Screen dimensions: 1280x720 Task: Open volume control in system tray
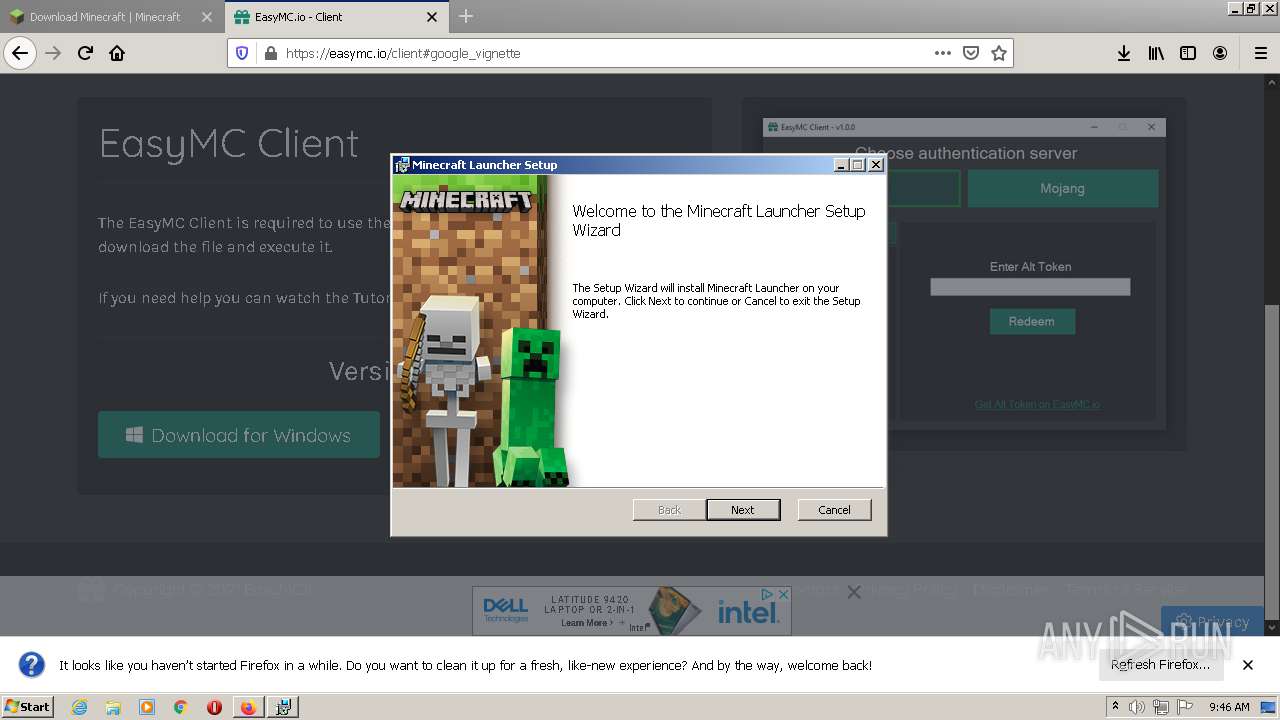tap(1137, 707)
